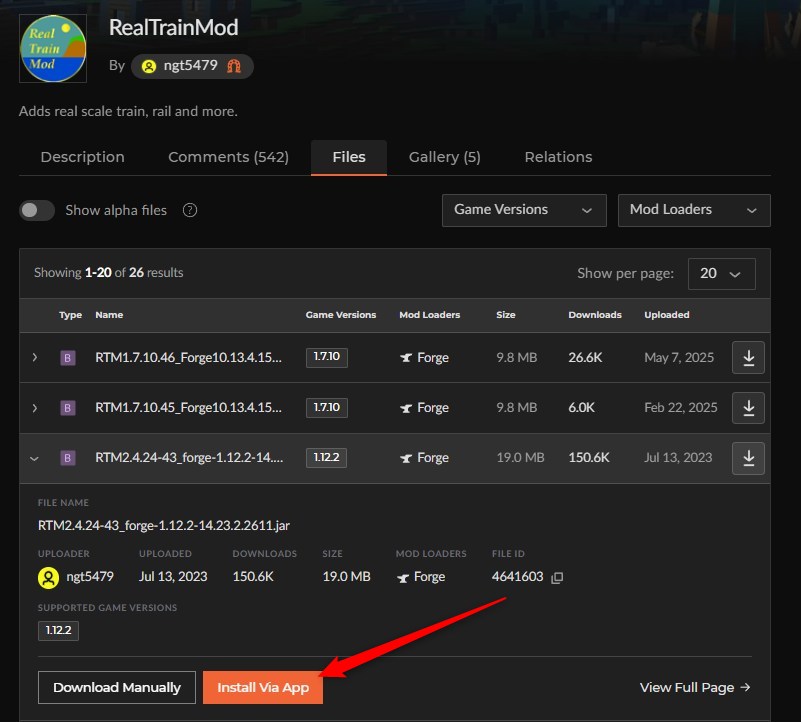
Task: Click 1.7.10 version tag in May 7 row
Action: coord(326,357)
